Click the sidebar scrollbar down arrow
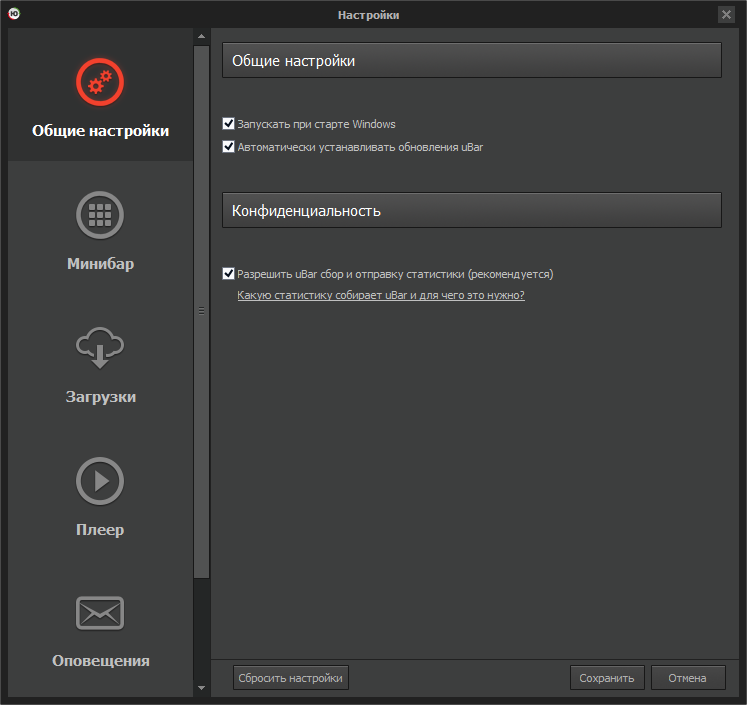The height and width of the screenshot is (705, 747). tap(201, 688)
